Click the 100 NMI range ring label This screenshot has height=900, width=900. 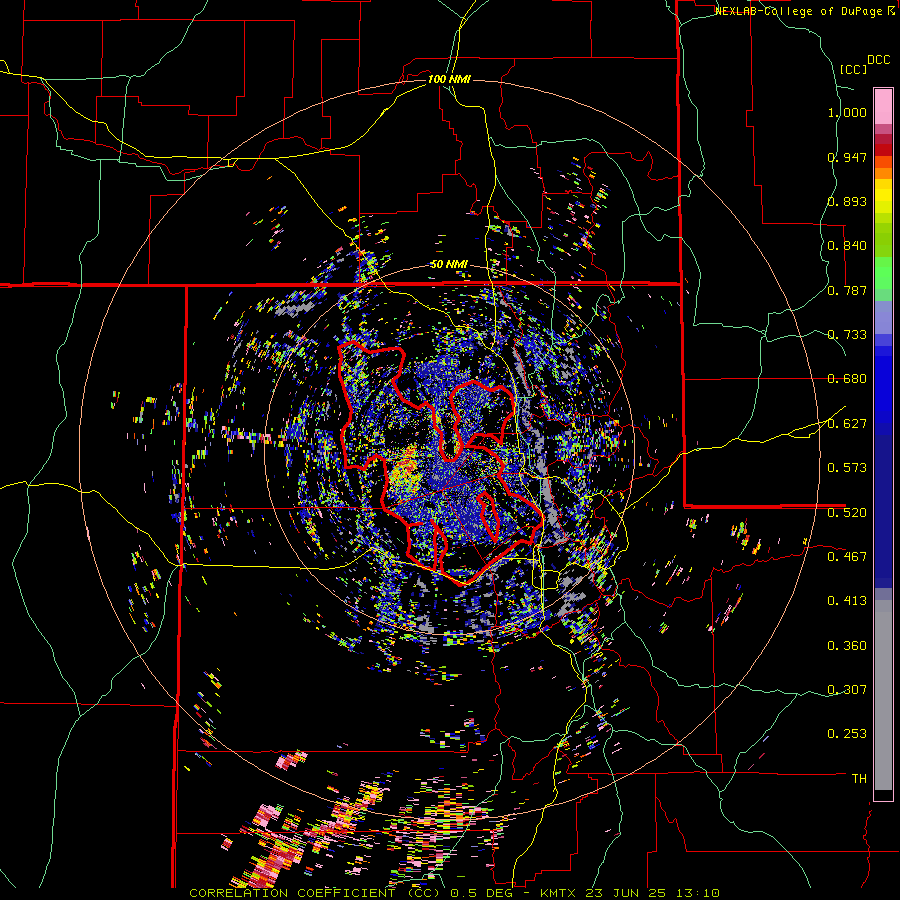449,79
